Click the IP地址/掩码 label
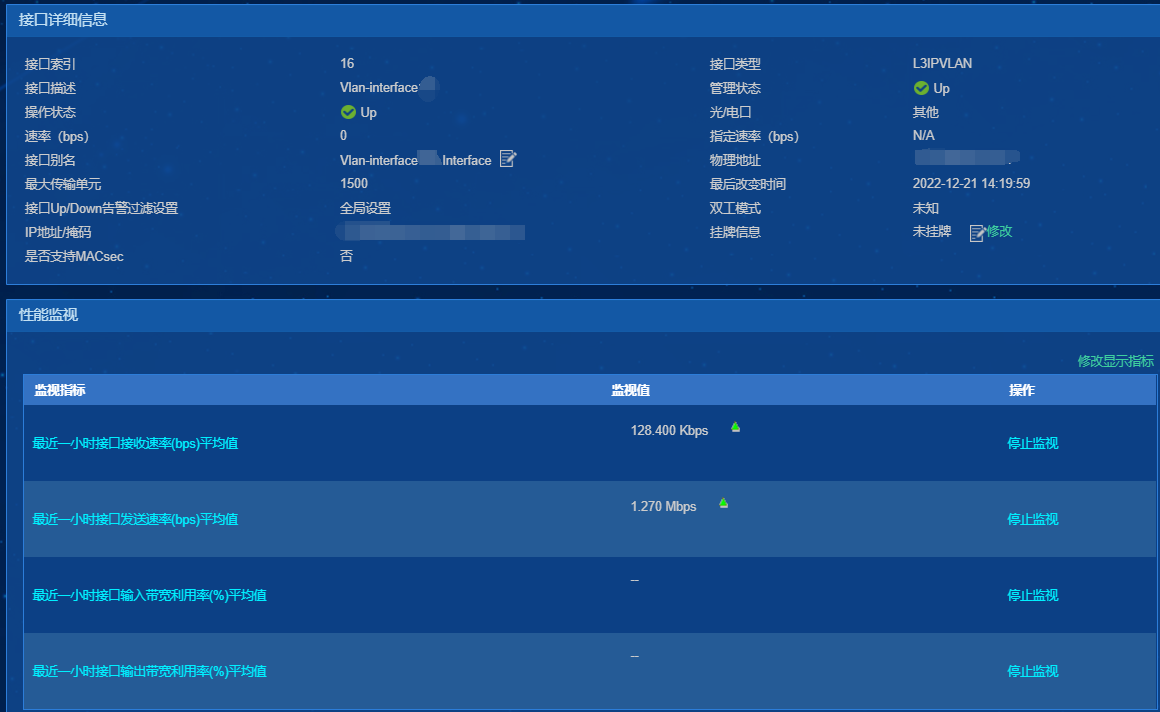Image resolution: width=1160 pixels, height=712 pixels. point(58,232)
